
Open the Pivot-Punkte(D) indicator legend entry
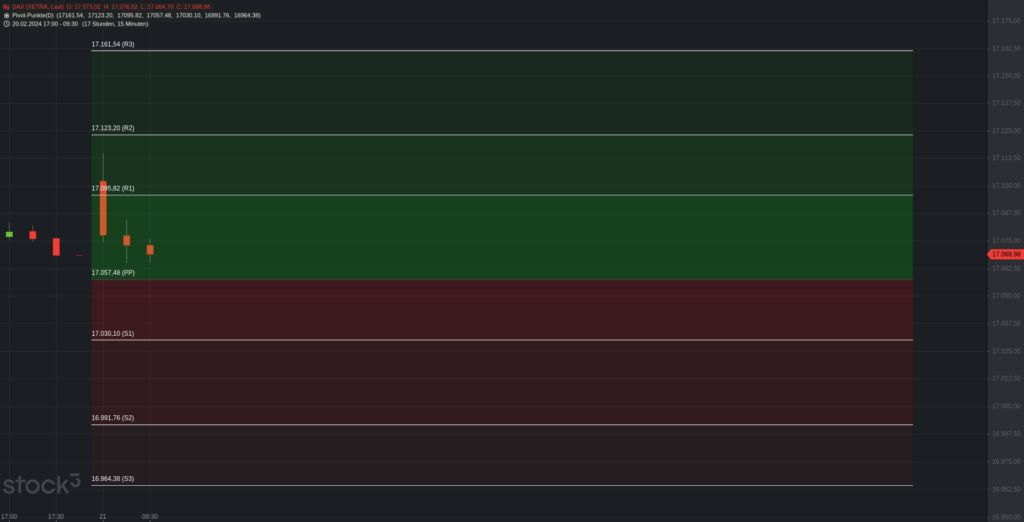coord(33,15)
